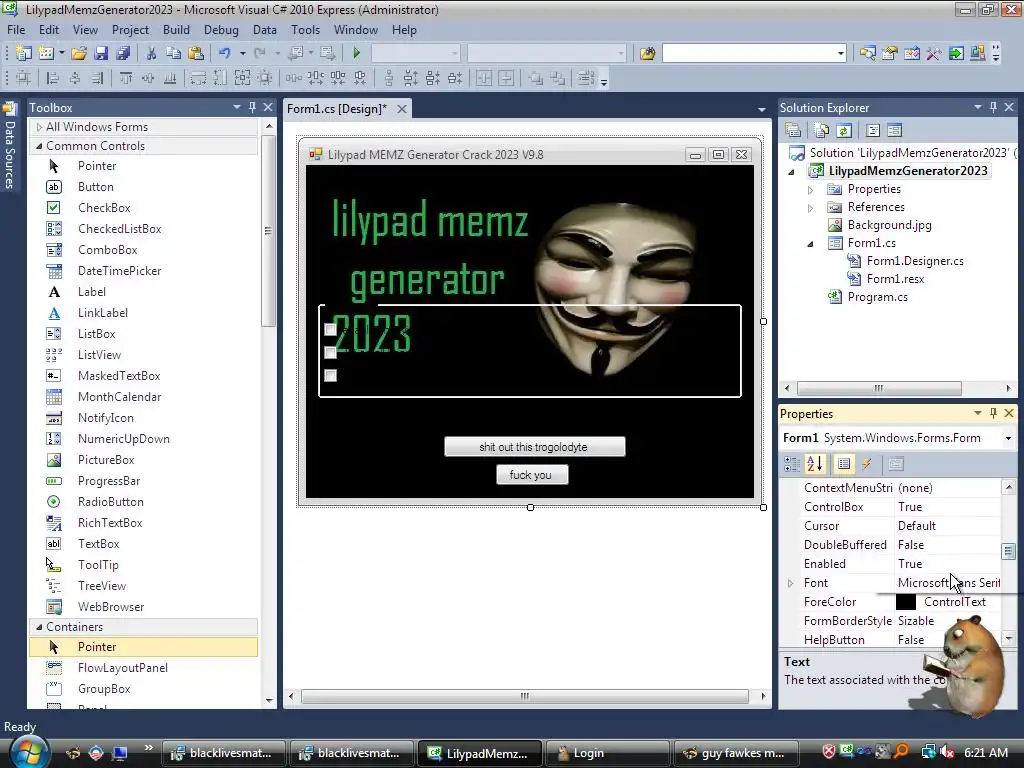Click the ForeColor black color swatch

click(906, 602)
